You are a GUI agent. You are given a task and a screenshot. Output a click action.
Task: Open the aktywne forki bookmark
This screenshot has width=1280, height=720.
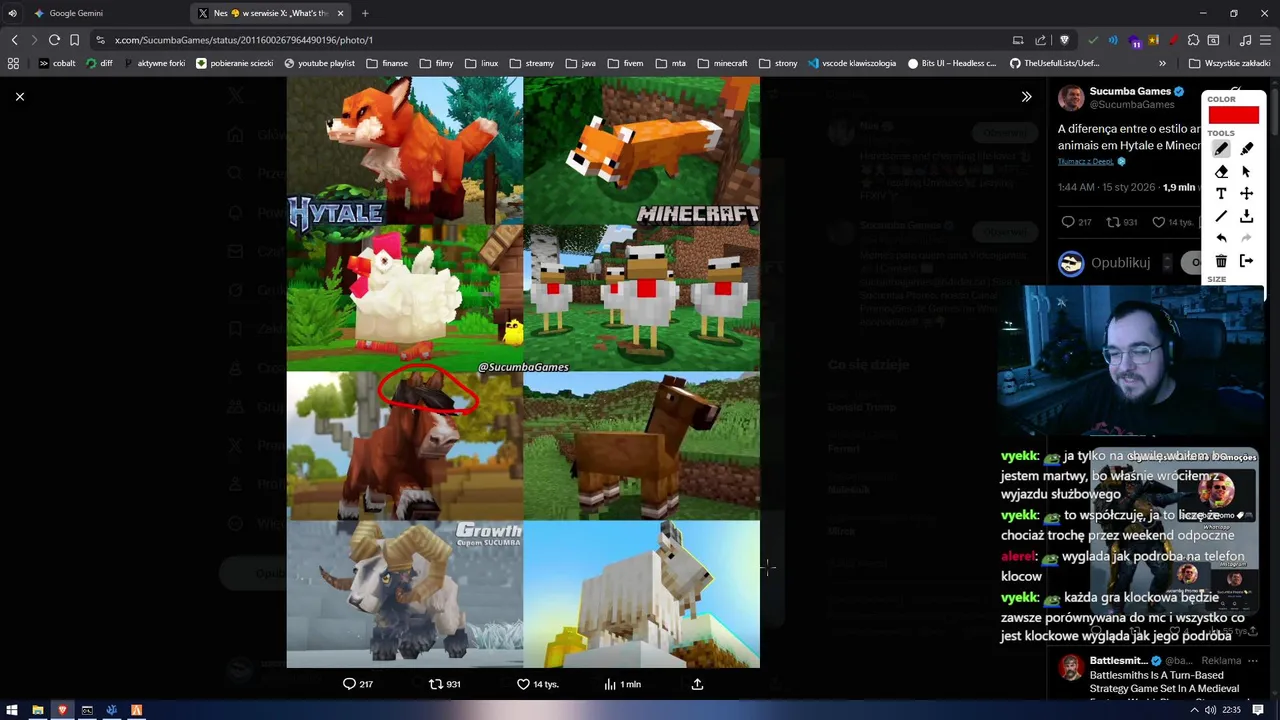coord(155,63)
